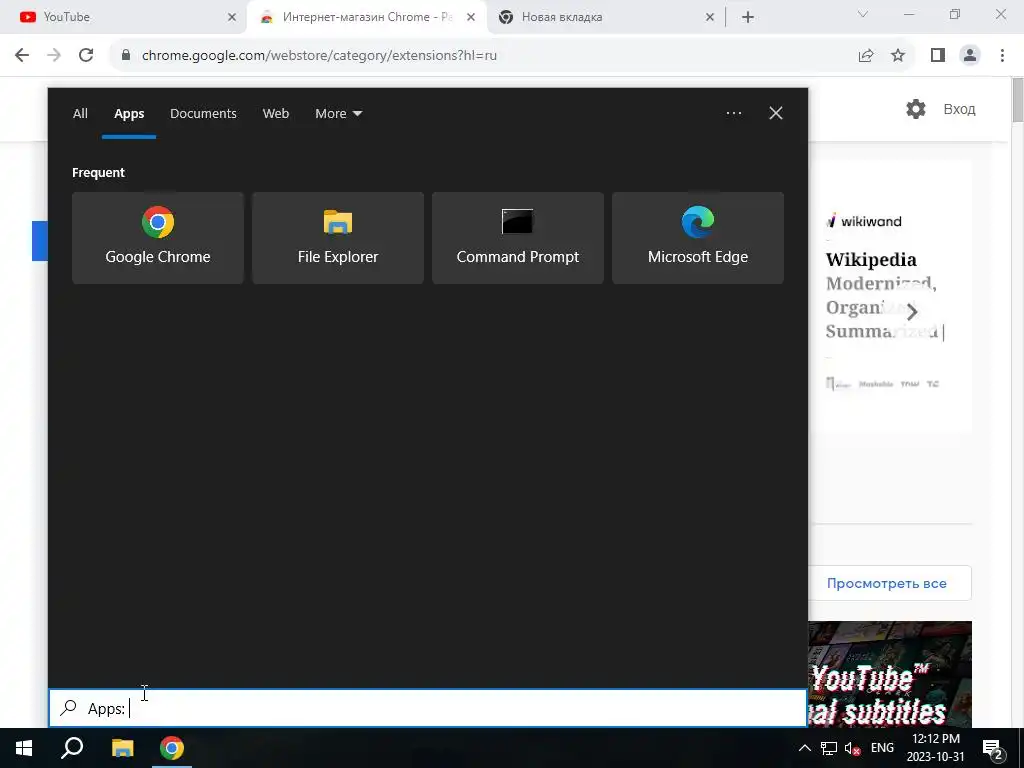1024x768 pixels.
Task: Switch to the YouTube browser tab
Action: [x=124, y=17]
